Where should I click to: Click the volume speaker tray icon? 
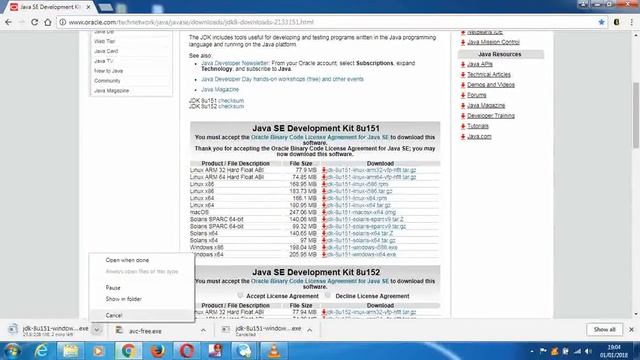588,351
